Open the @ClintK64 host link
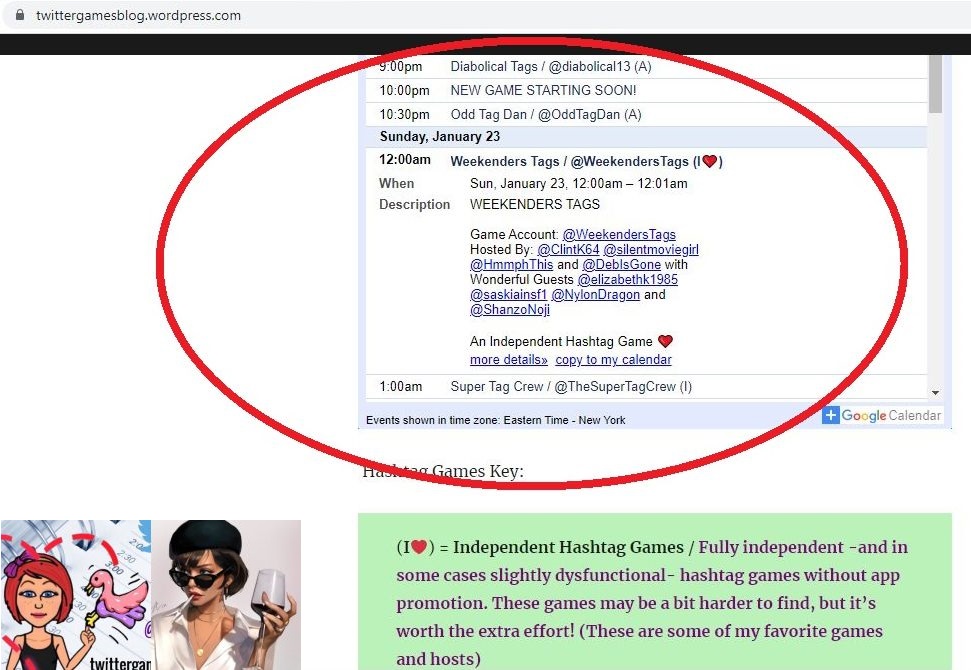Image resolution: width=971 pixels, height=670 pixels. (568, 250)
